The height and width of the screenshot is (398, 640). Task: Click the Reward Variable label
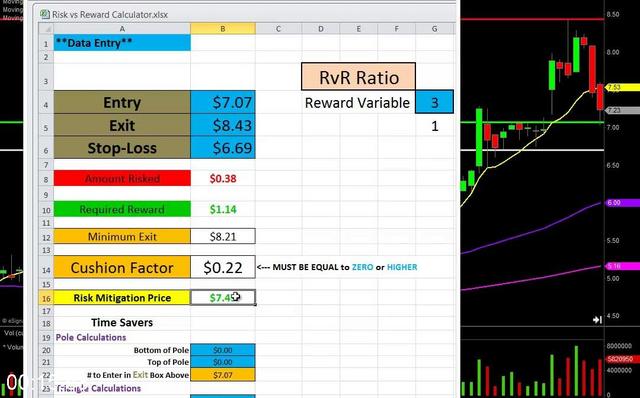357,102
